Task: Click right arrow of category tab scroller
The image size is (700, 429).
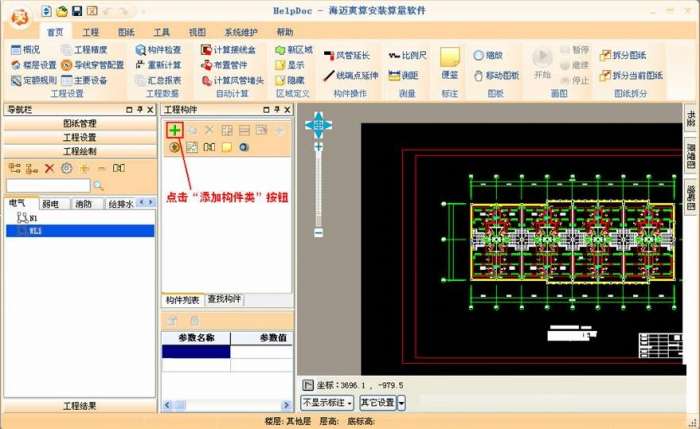Action: (151, 203)
